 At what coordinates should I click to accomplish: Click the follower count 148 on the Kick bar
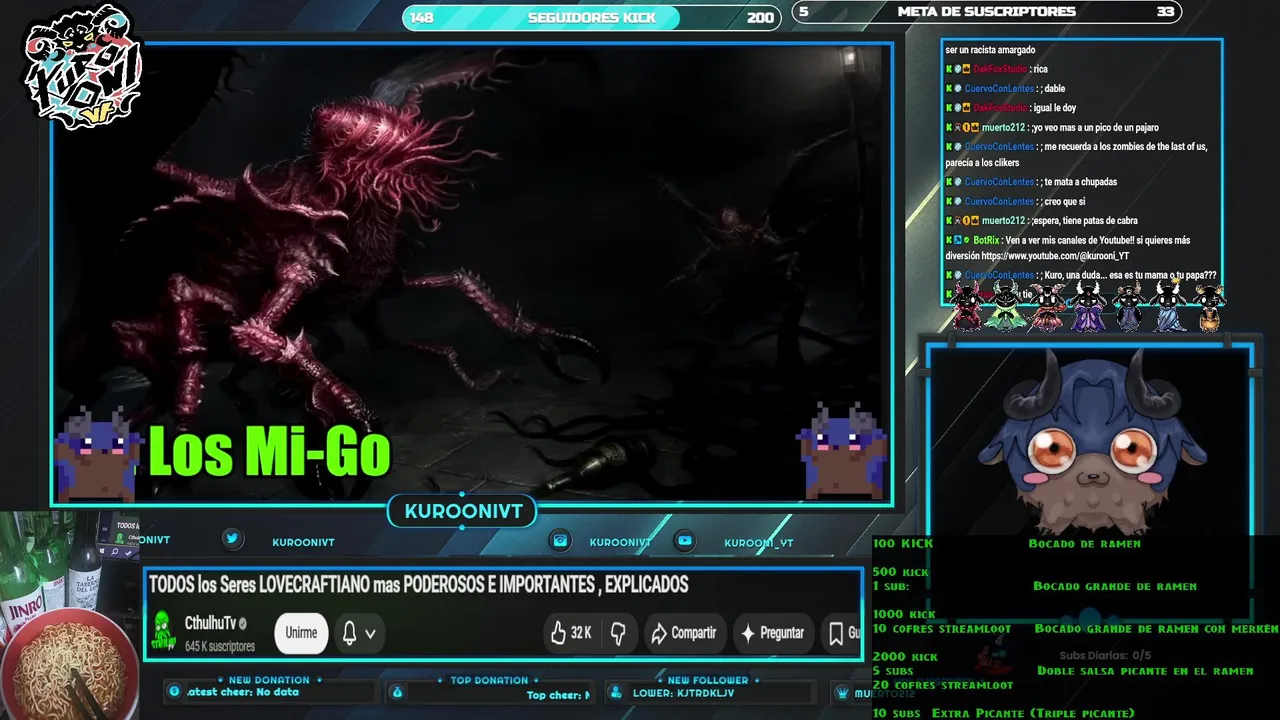click(x=422, y=18)
